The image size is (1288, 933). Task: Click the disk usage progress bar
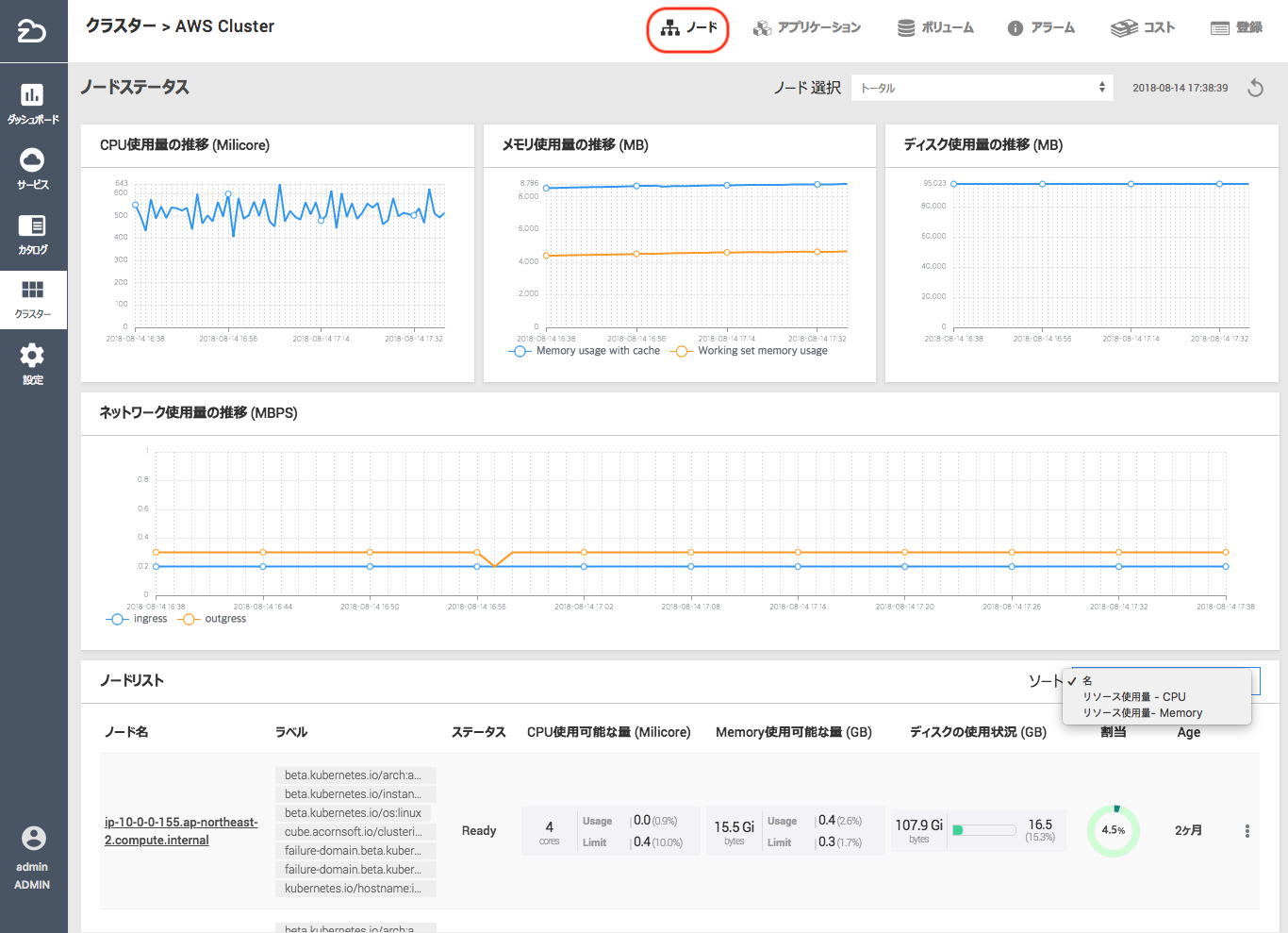tap(983, 831)
